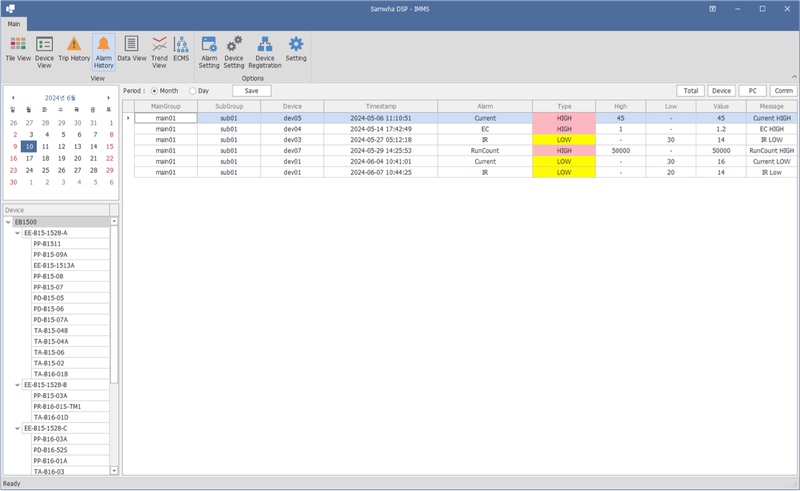The image size is (800, 491).
Task: Select timestamp 2024-05-14 17:42:49 cell
Action: [x=381, y=129]
